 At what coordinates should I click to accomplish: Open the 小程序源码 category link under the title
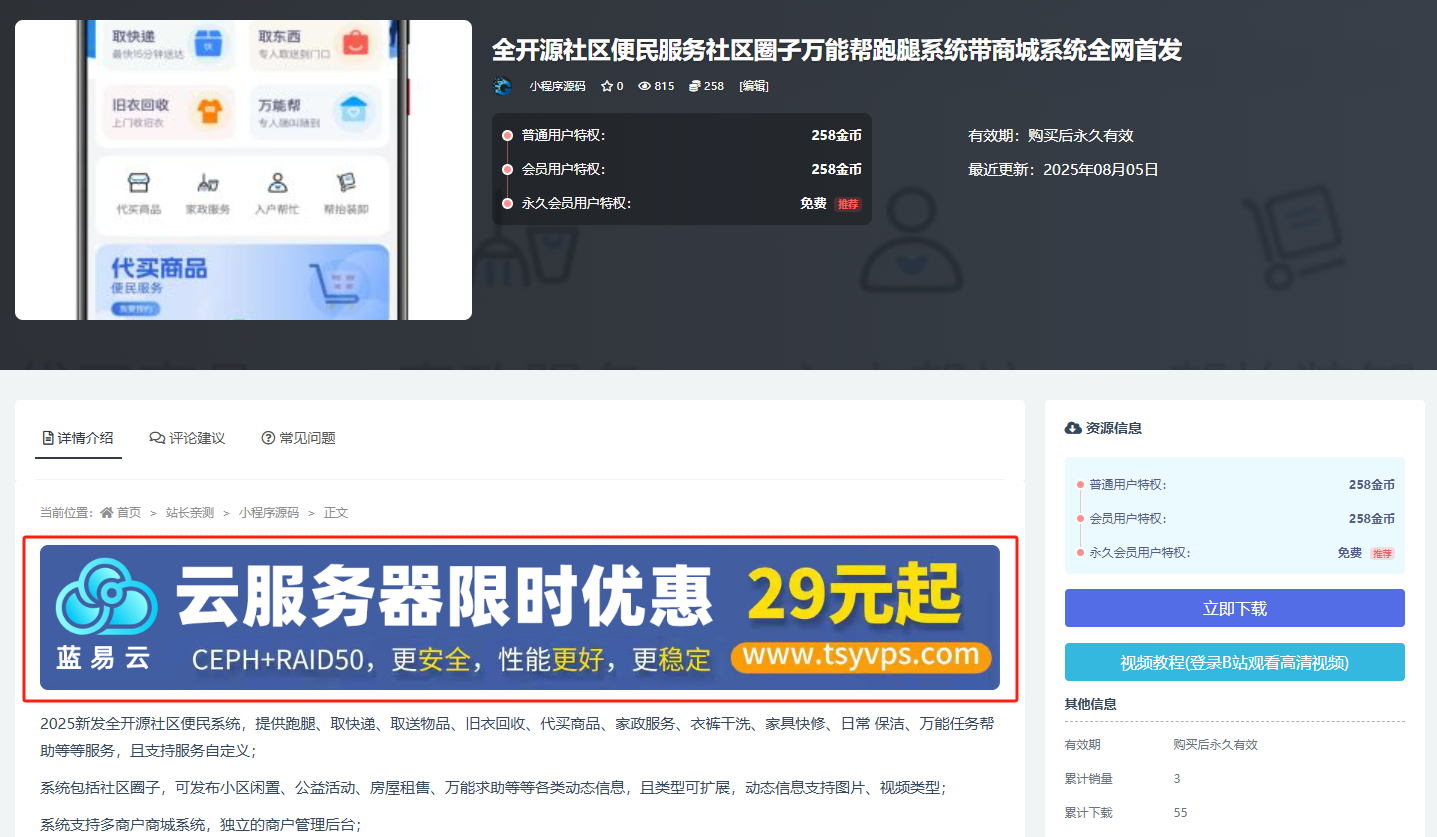(557, 87)
